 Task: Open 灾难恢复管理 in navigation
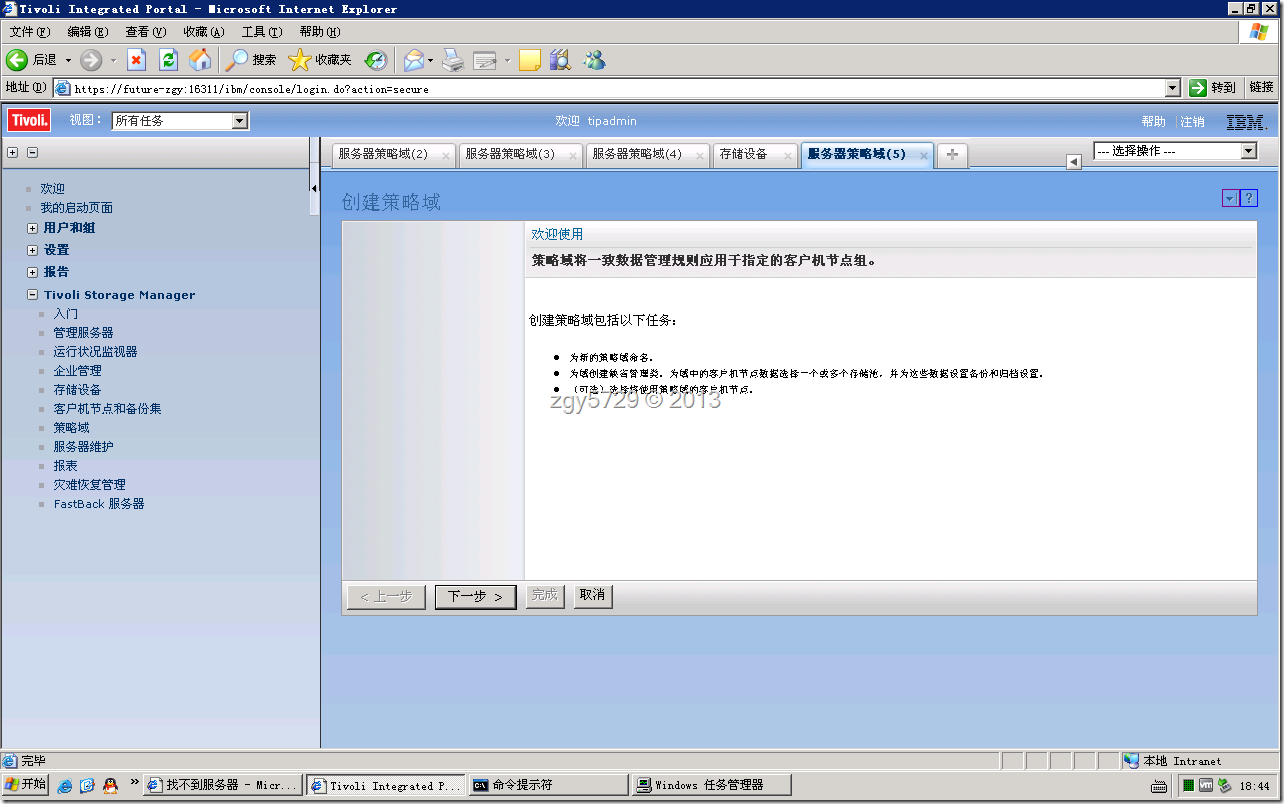pyautogui.click(x=90, y=485)
